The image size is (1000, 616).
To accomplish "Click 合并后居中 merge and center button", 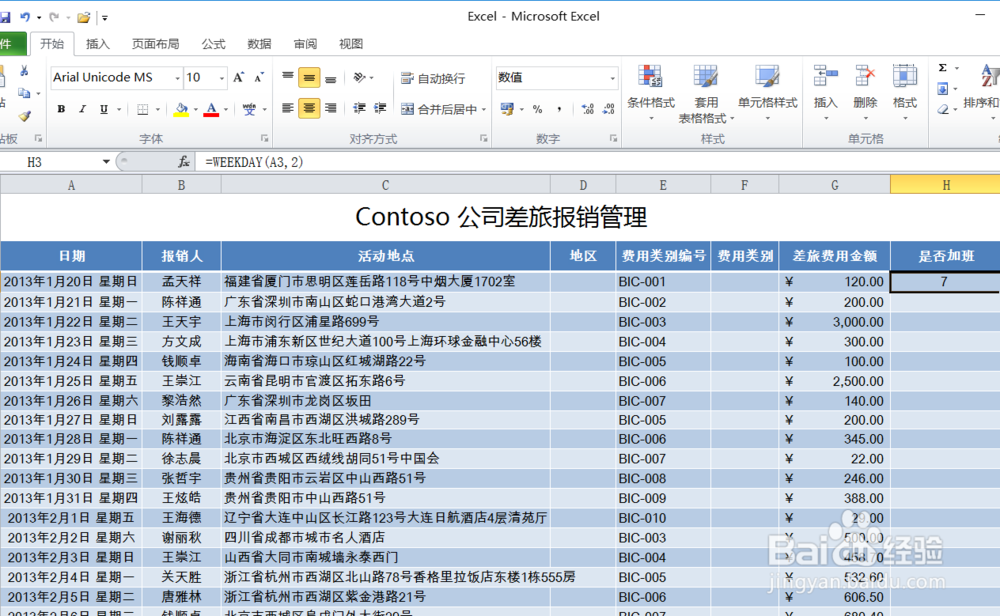I will [439, 109].
